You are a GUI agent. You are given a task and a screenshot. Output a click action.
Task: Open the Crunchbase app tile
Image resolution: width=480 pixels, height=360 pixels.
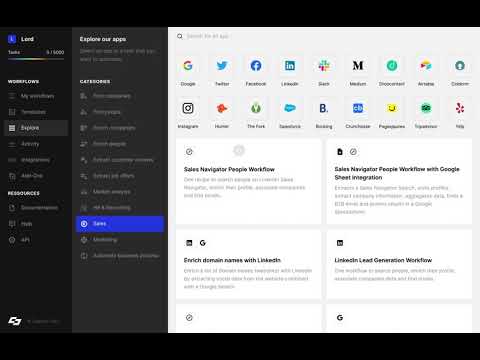pyautogui.click(x=358, y=113)
